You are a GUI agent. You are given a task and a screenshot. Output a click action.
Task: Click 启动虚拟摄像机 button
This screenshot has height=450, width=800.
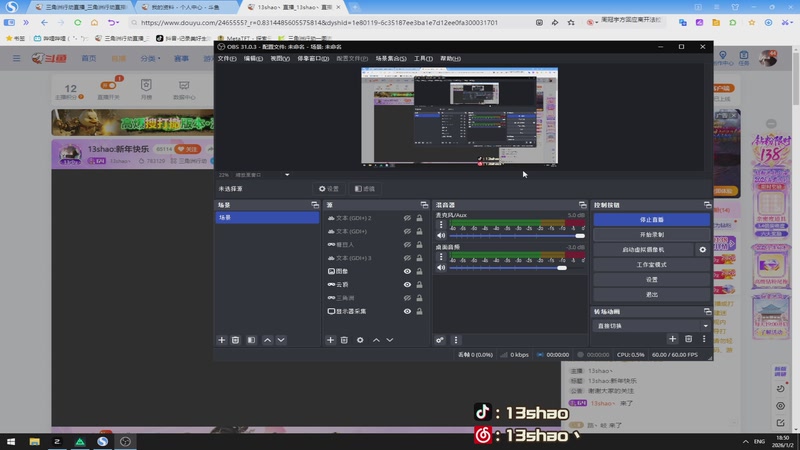coord(643,249)
